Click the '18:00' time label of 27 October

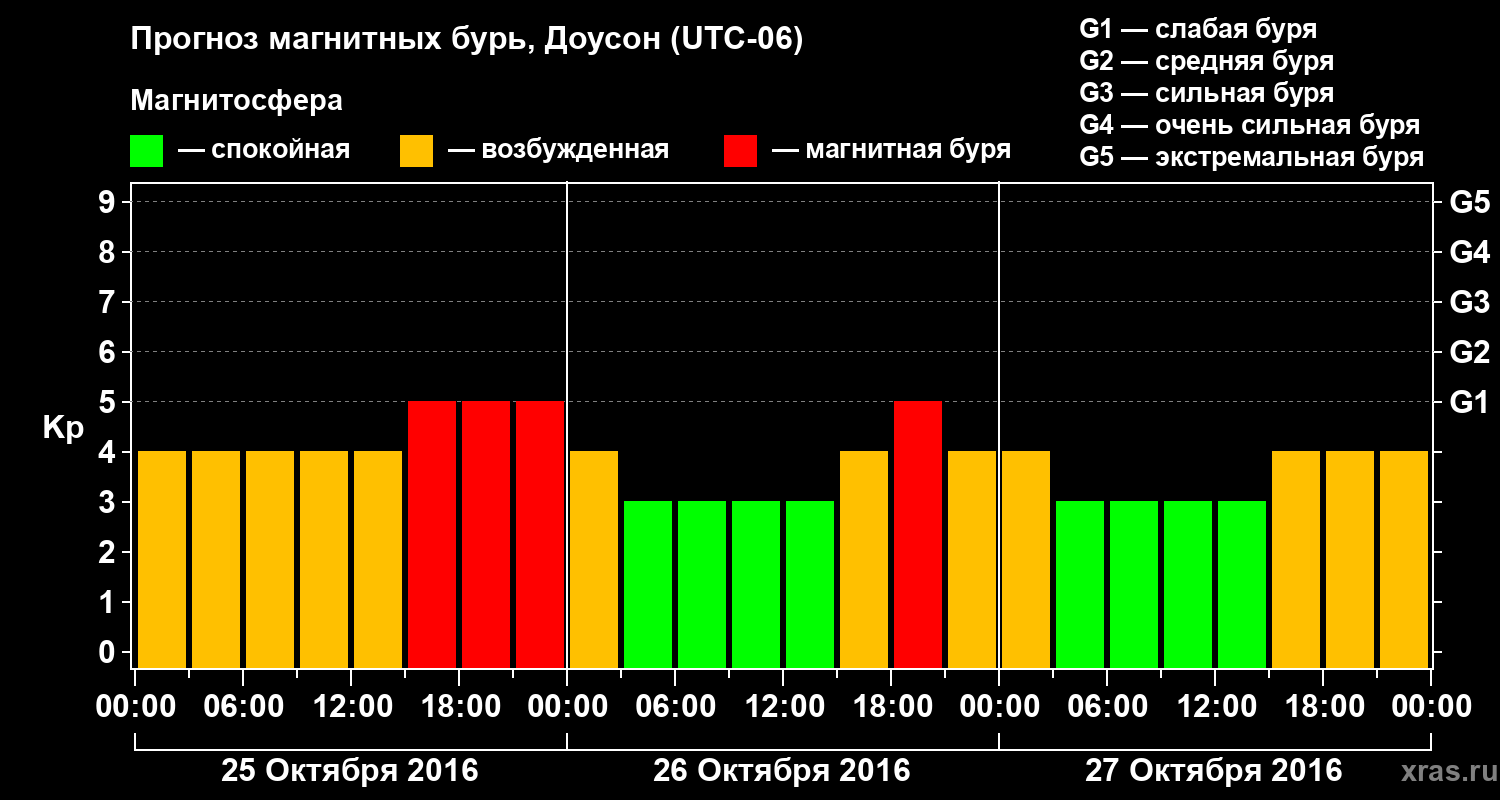click(x=1323, y=707)
